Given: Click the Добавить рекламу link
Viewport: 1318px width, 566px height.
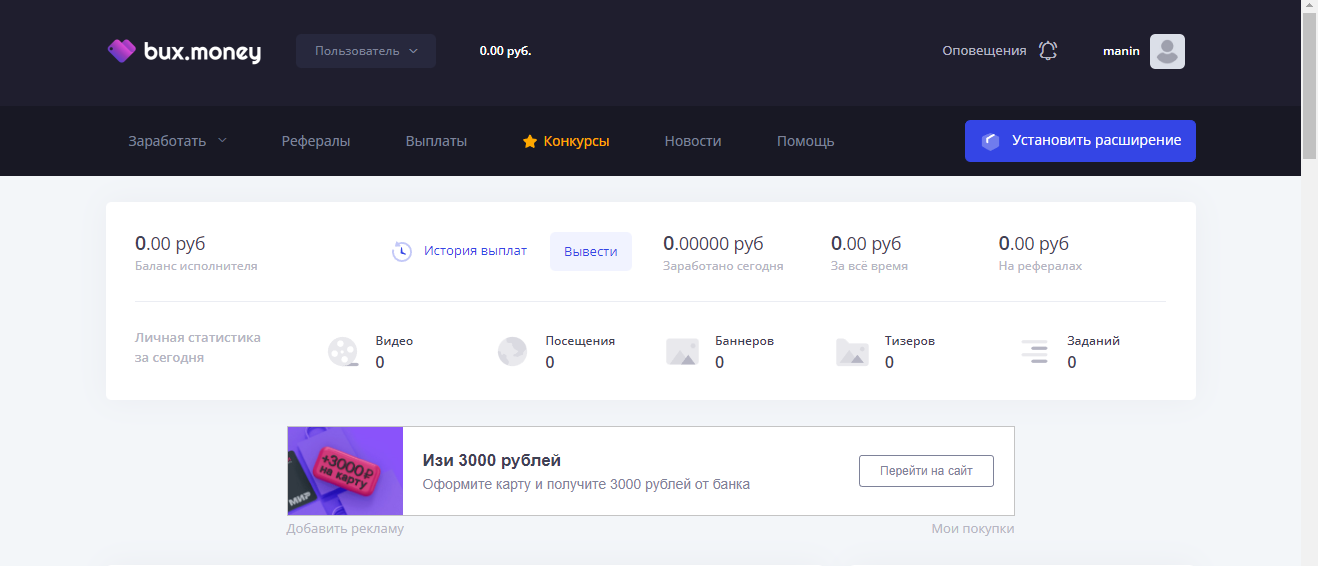Looking at the screenshot, I should [345, 528].
